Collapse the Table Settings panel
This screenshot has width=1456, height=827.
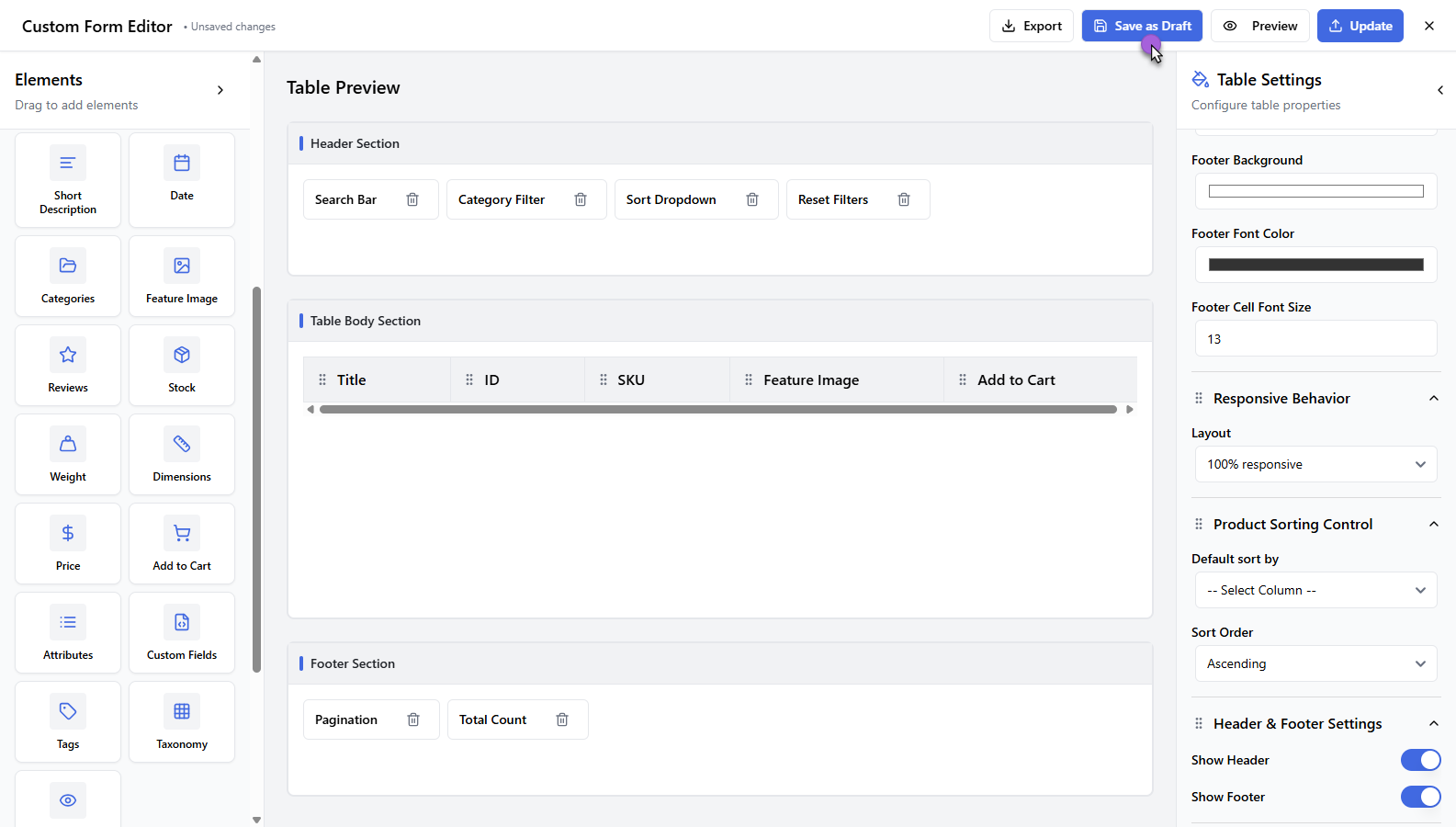coord(1440,90)
